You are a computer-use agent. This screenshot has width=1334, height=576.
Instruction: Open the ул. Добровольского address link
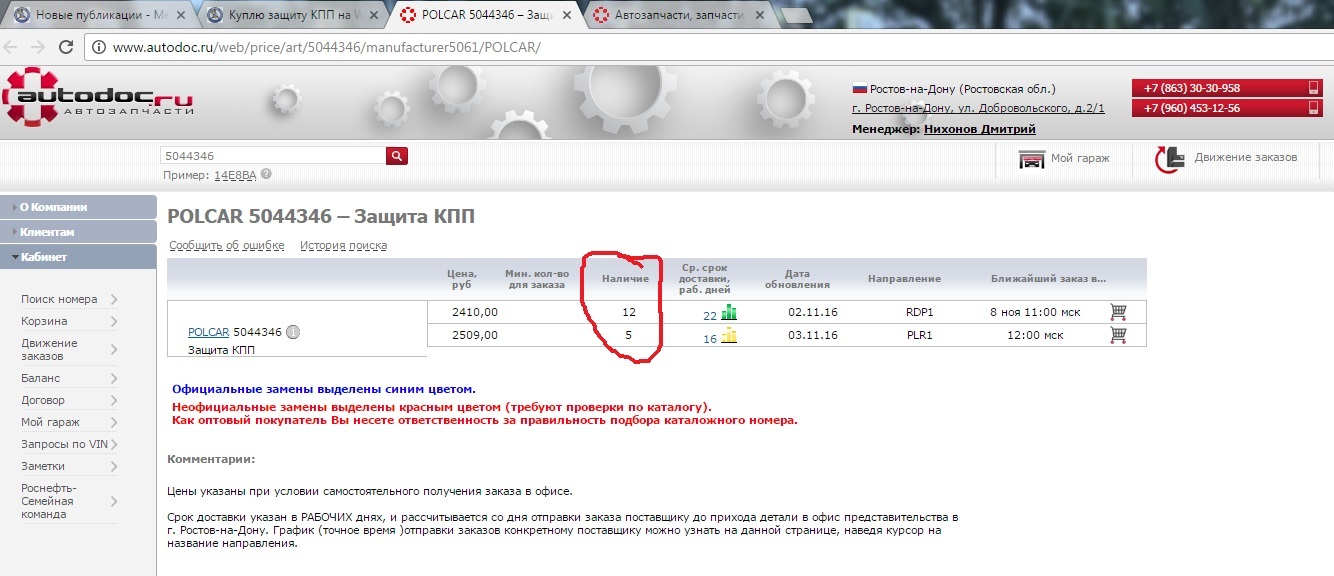[x=978, y=108]
